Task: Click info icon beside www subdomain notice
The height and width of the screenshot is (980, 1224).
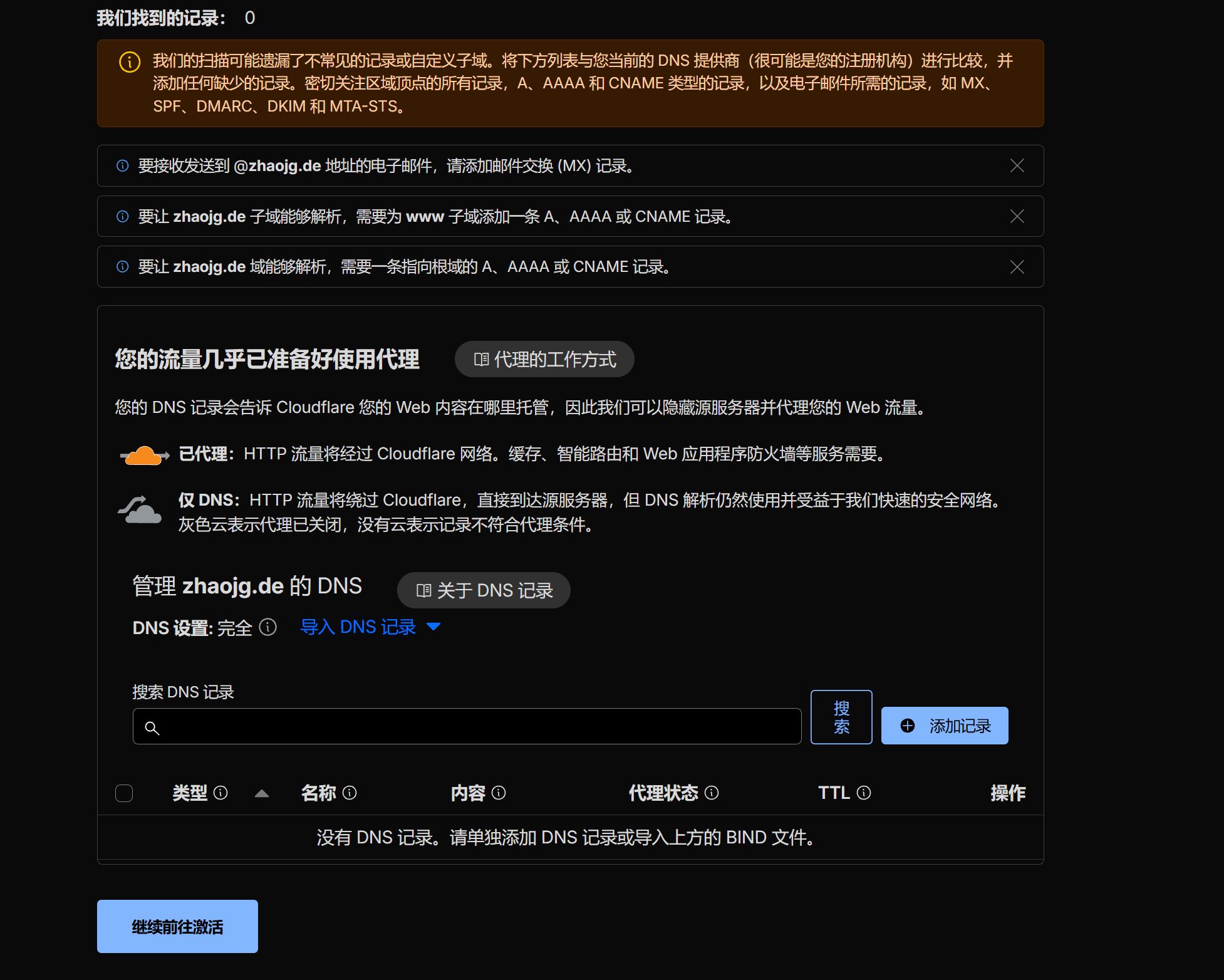Action: (x=123, y=216)
